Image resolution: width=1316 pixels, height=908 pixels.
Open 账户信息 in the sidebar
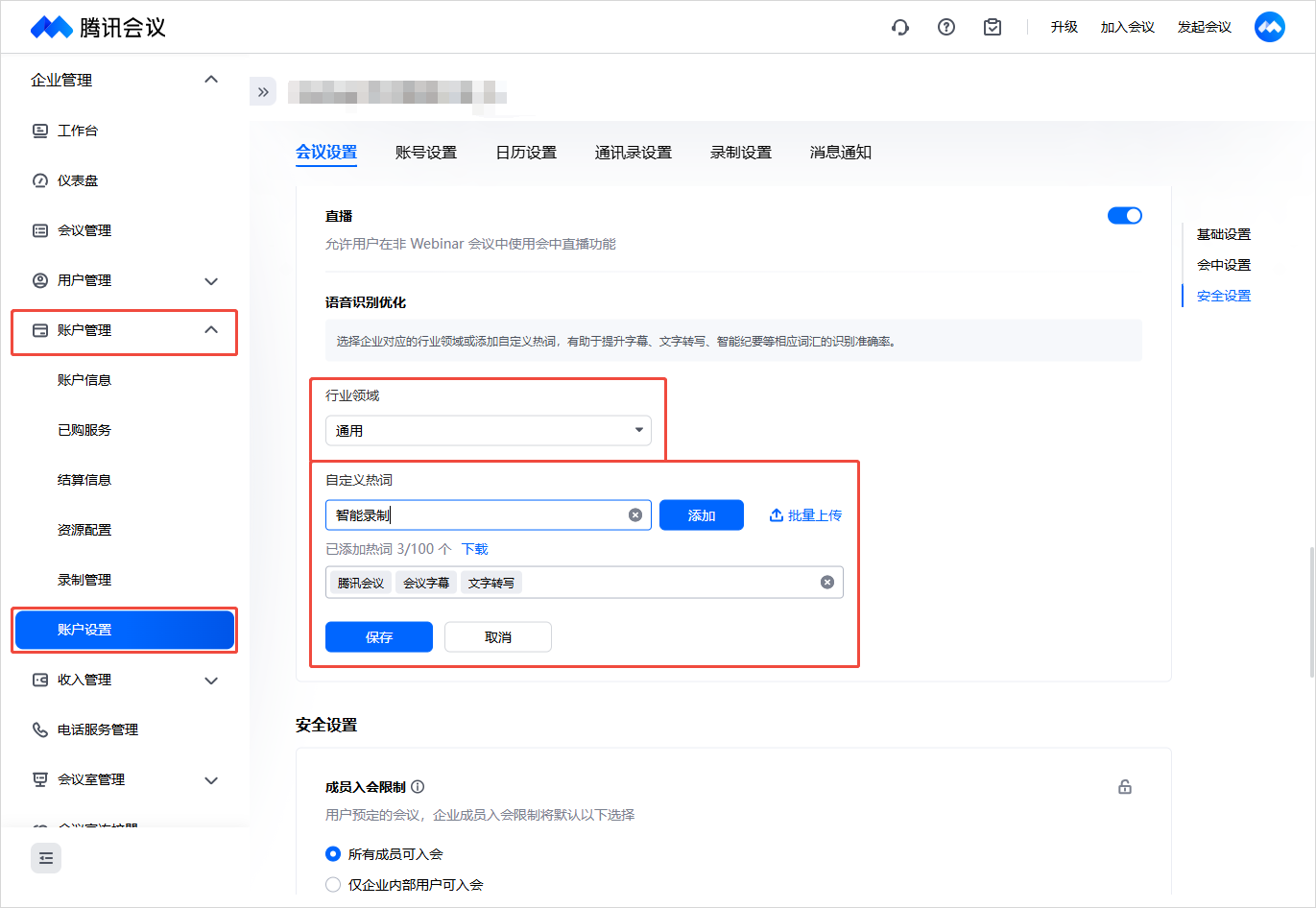(x=84, y=380)
